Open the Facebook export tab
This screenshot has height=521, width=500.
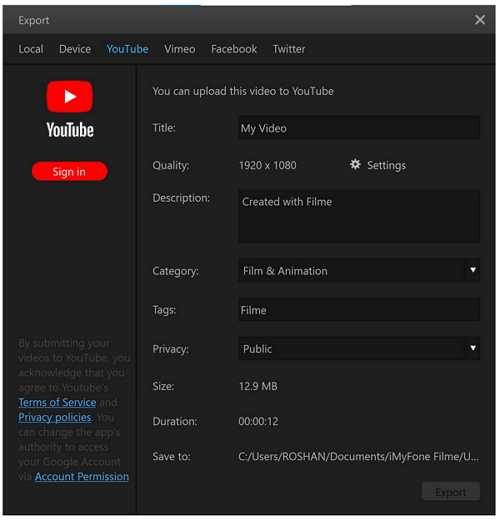(234, 49)
